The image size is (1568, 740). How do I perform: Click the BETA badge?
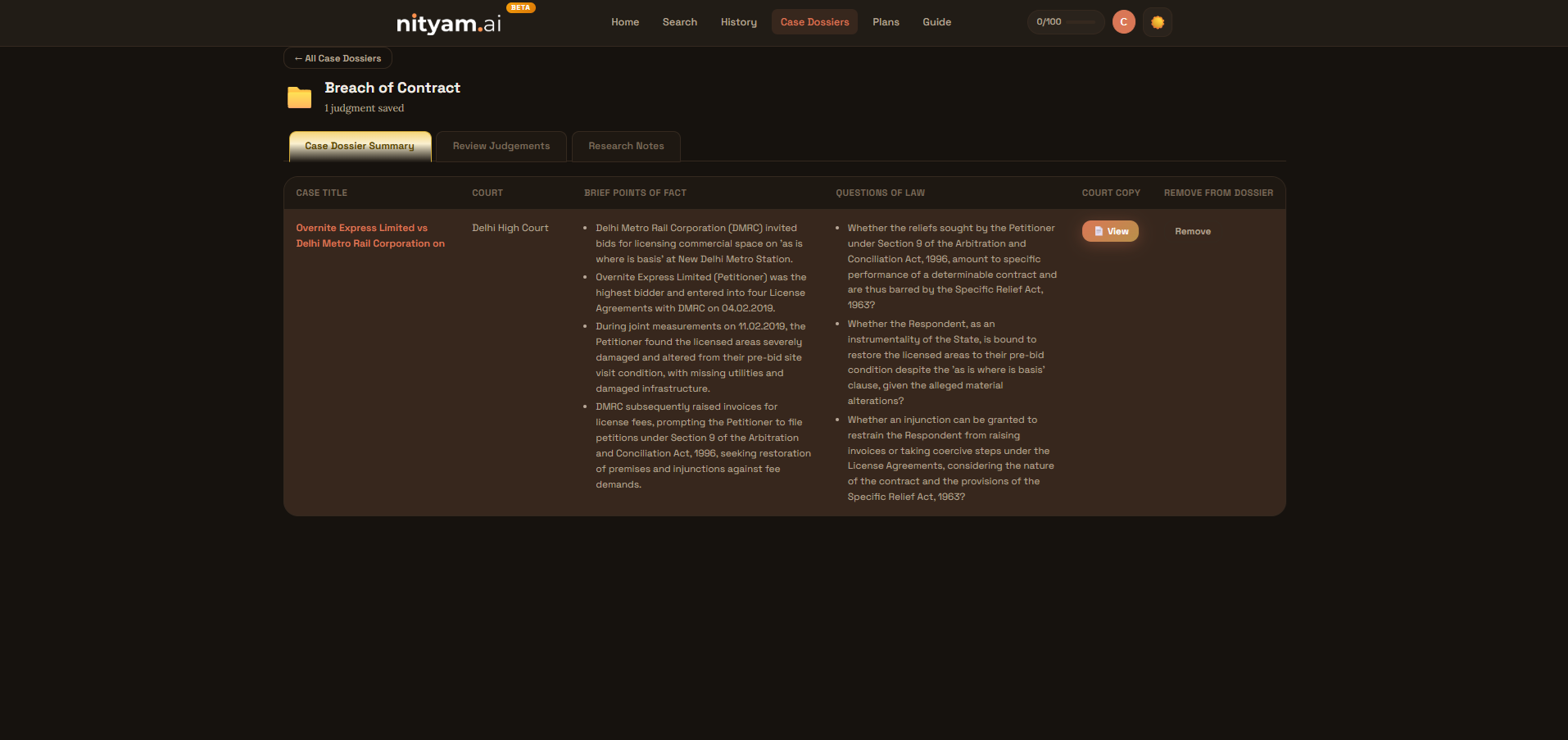coord(520,7)
